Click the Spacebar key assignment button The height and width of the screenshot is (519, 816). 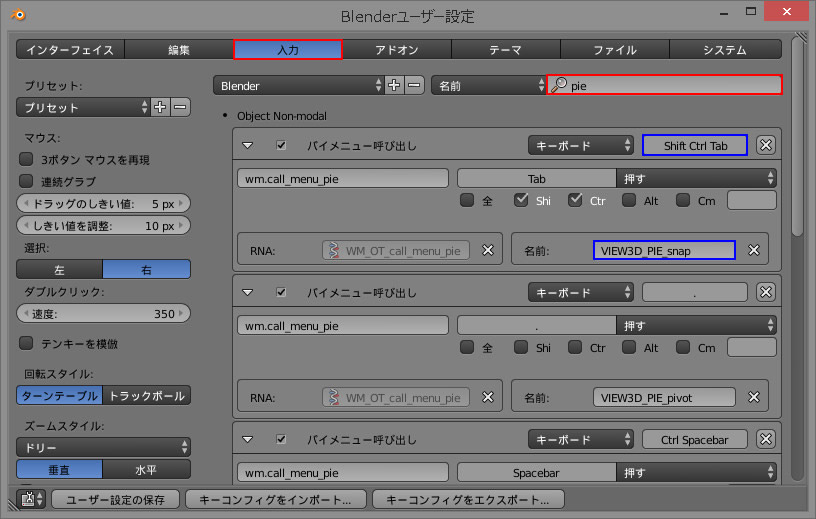pyautogui.click(x=537, y=472)
